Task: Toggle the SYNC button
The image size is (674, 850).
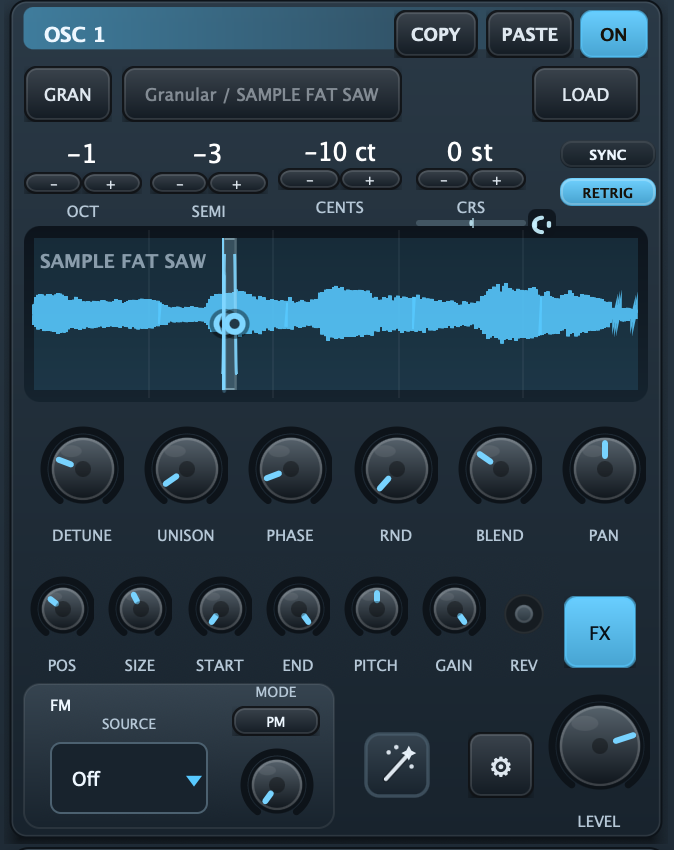Action: point(607,154)
